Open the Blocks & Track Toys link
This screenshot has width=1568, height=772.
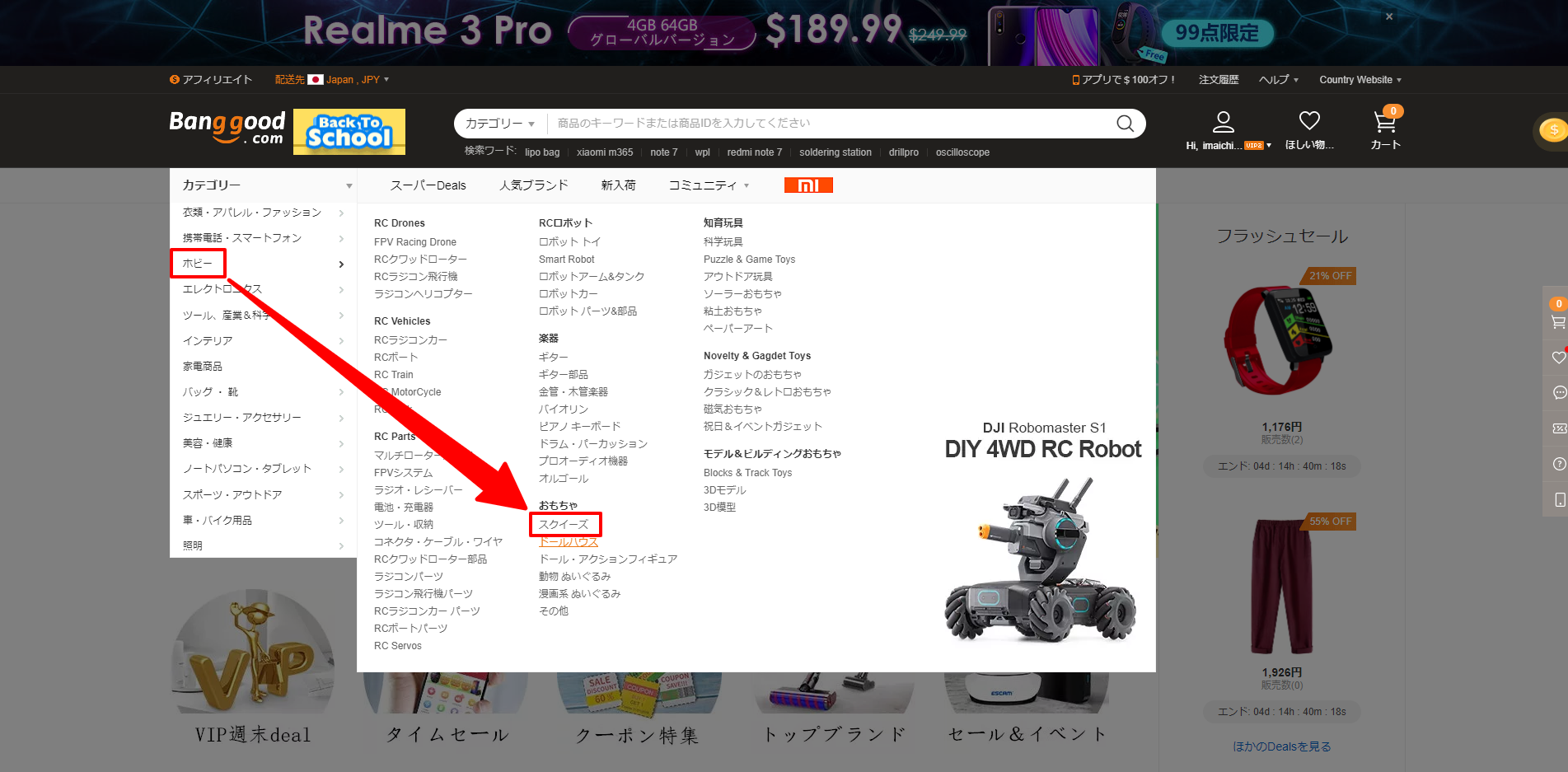coord(748,473)
